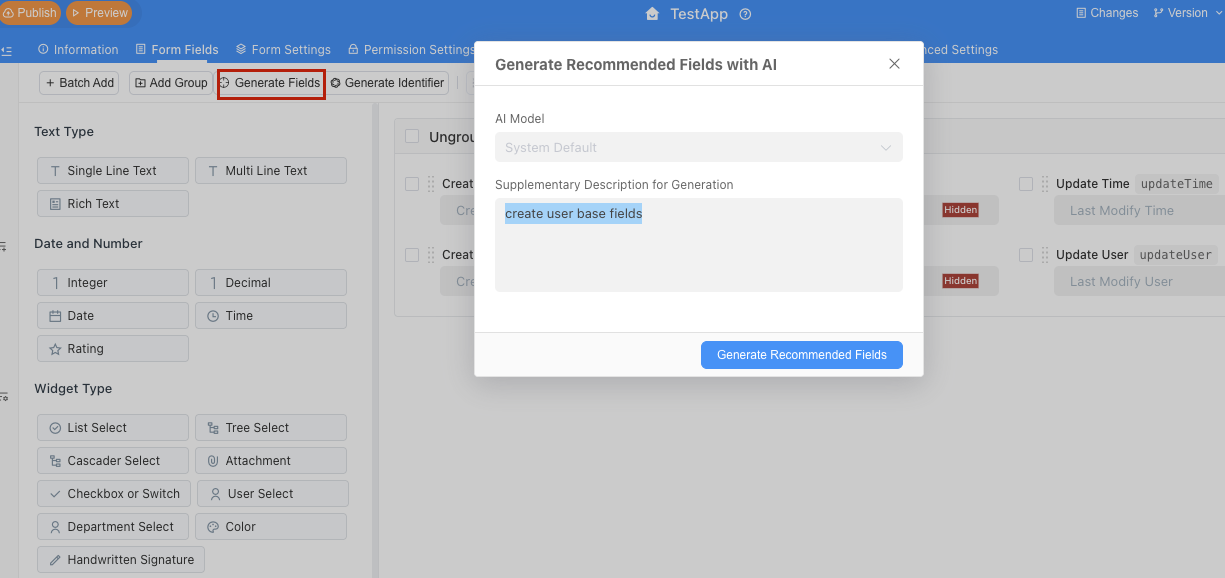Select the Attachment widget

point(270,461)
